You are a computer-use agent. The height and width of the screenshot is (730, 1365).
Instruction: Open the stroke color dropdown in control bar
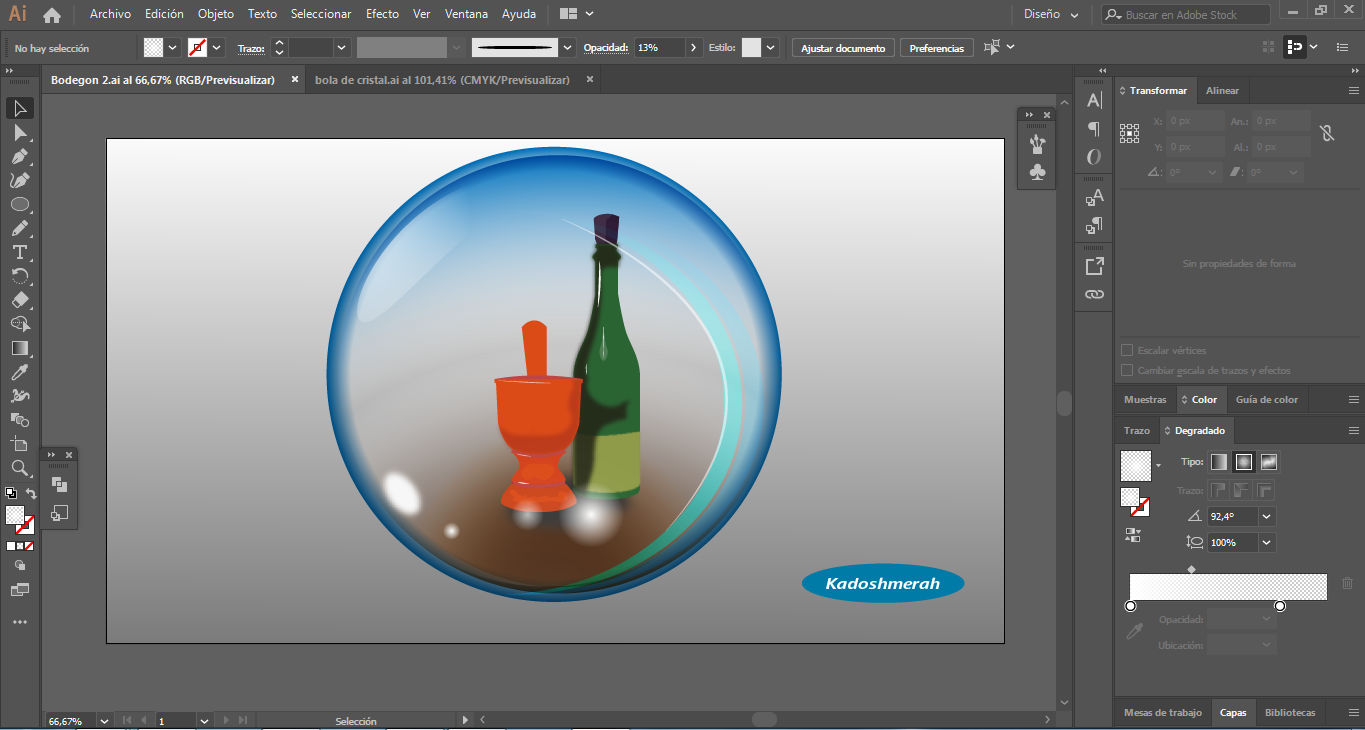(x=217, y=48)
